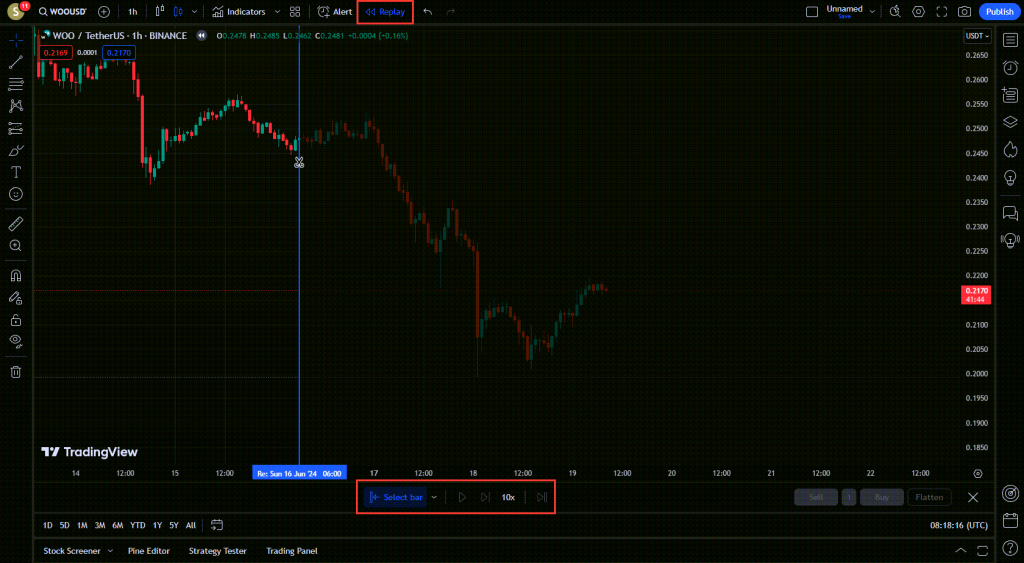Open the help question mark icon
Image resolution: width=1024 pixels, height=563 pixels.
point(1010,547)
